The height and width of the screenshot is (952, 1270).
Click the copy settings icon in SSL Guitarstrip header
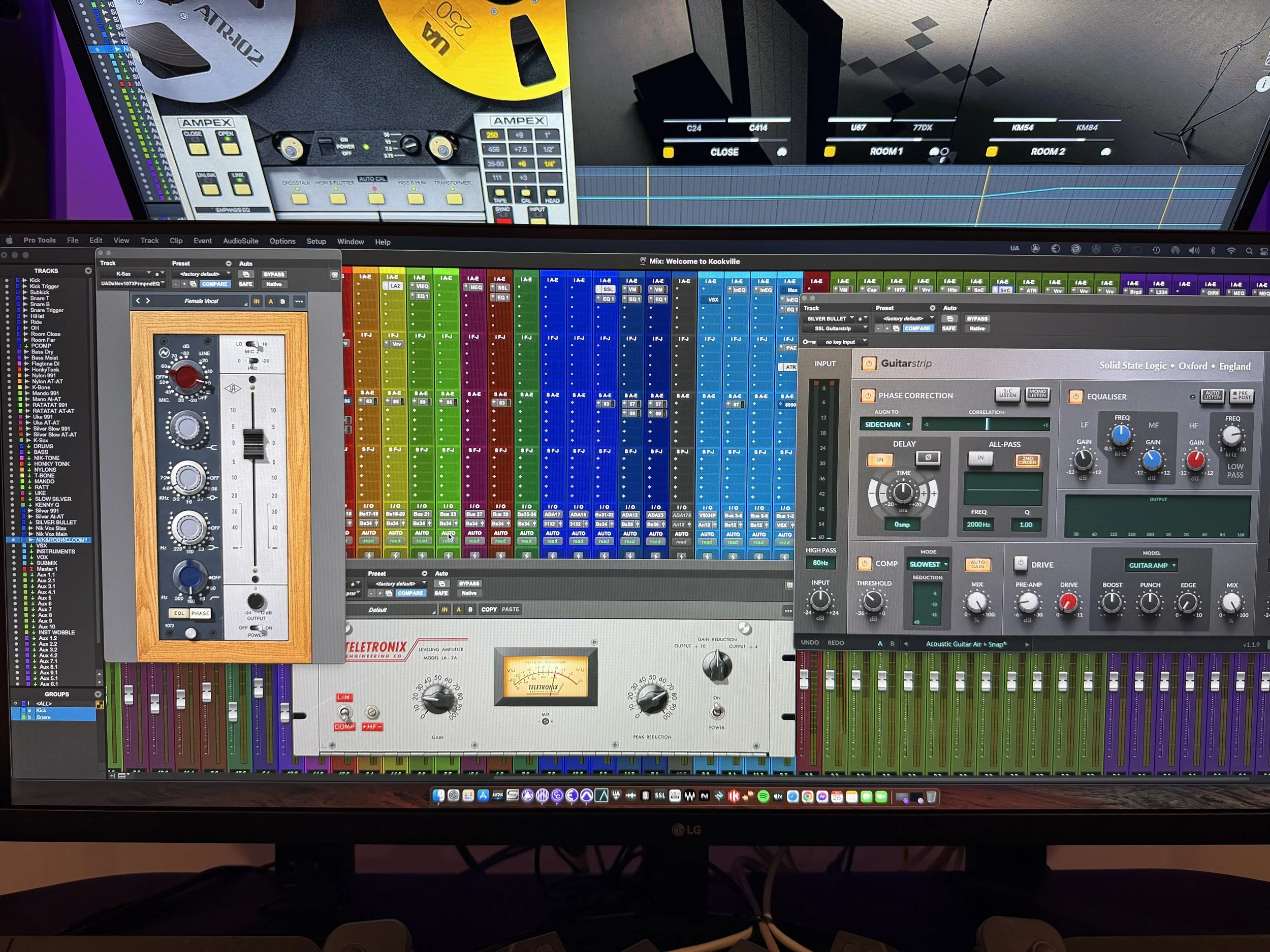click(x=896, y=328)
